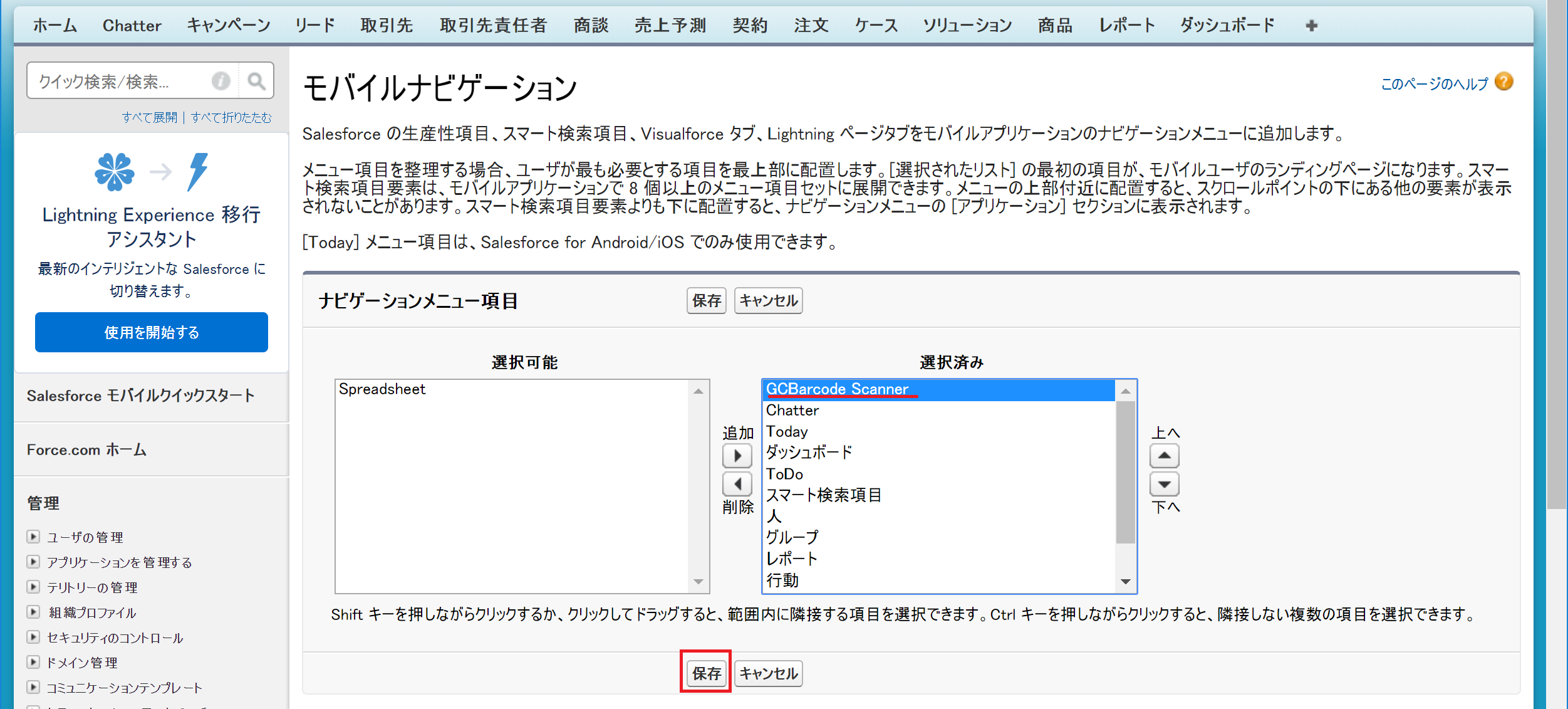The width and height of the screenshot is (1568, 709).
Task: Click the すべて折りたたむ link
Action: (x=231, y=117)
